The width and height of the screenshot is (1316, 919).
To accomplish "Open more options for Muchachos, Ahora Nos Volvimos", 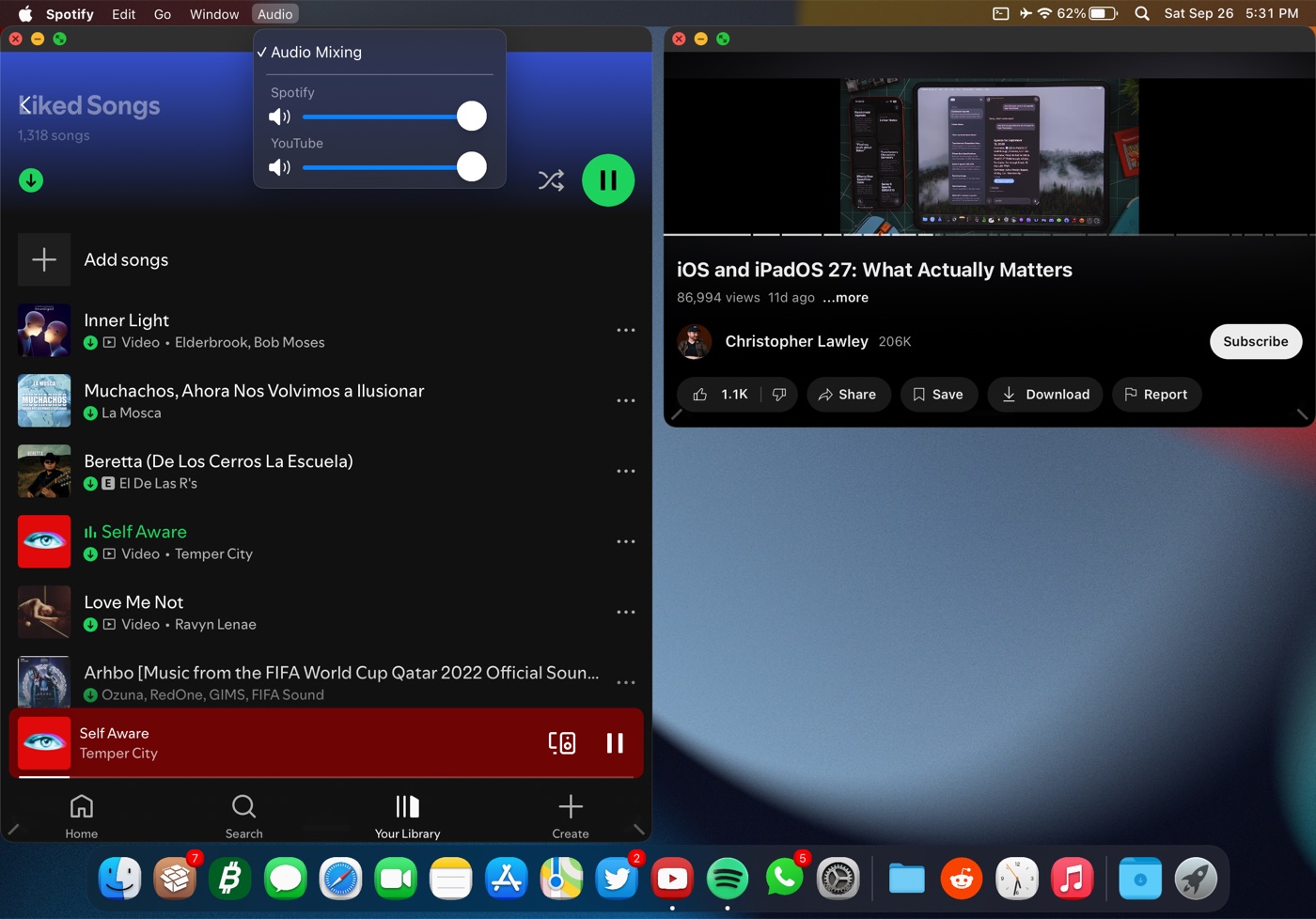I will pos(626,400).
